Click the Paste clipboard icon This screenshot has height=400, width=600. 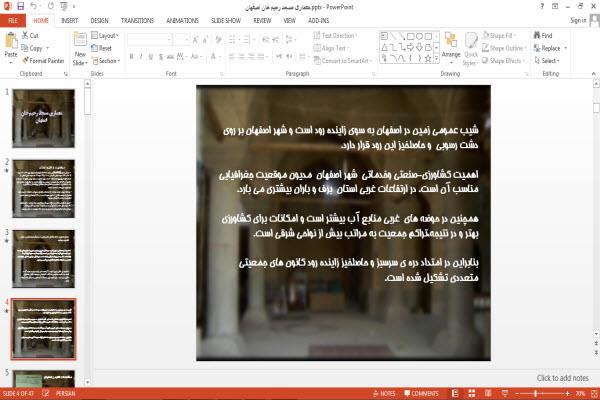click(11, 40)
